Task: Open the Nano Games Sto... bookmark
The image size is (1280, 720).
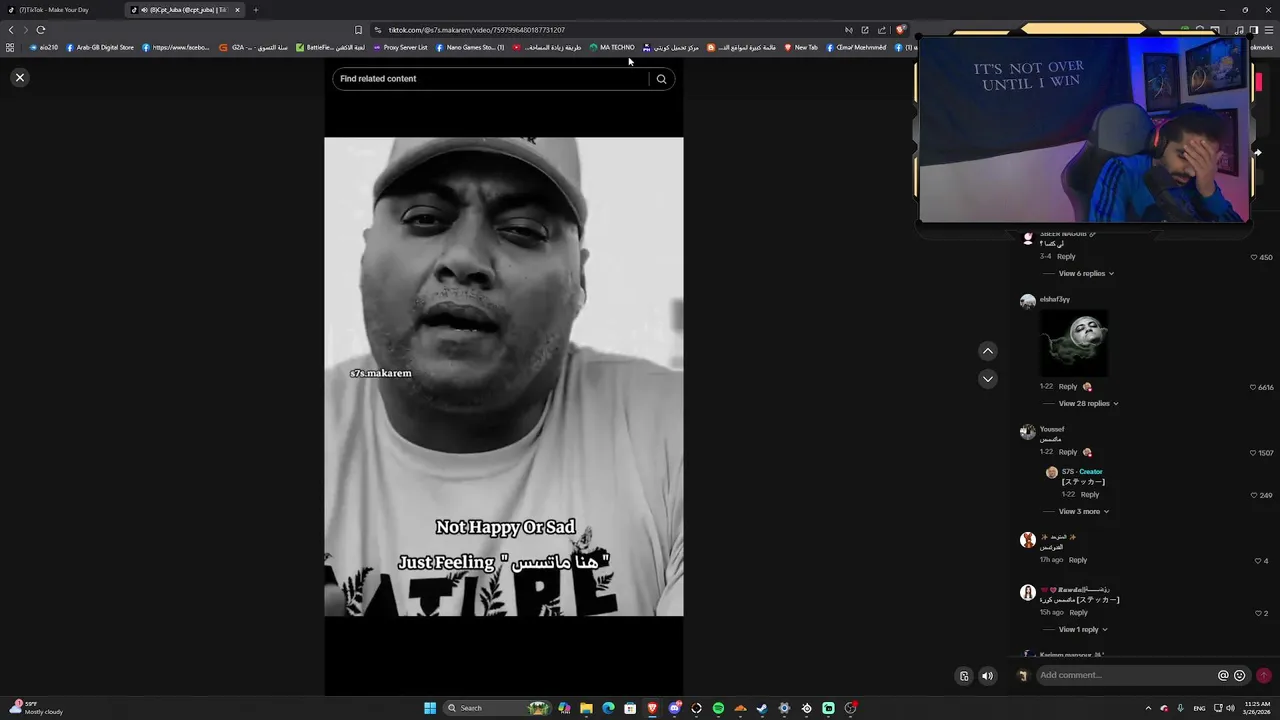Action: 470,47
